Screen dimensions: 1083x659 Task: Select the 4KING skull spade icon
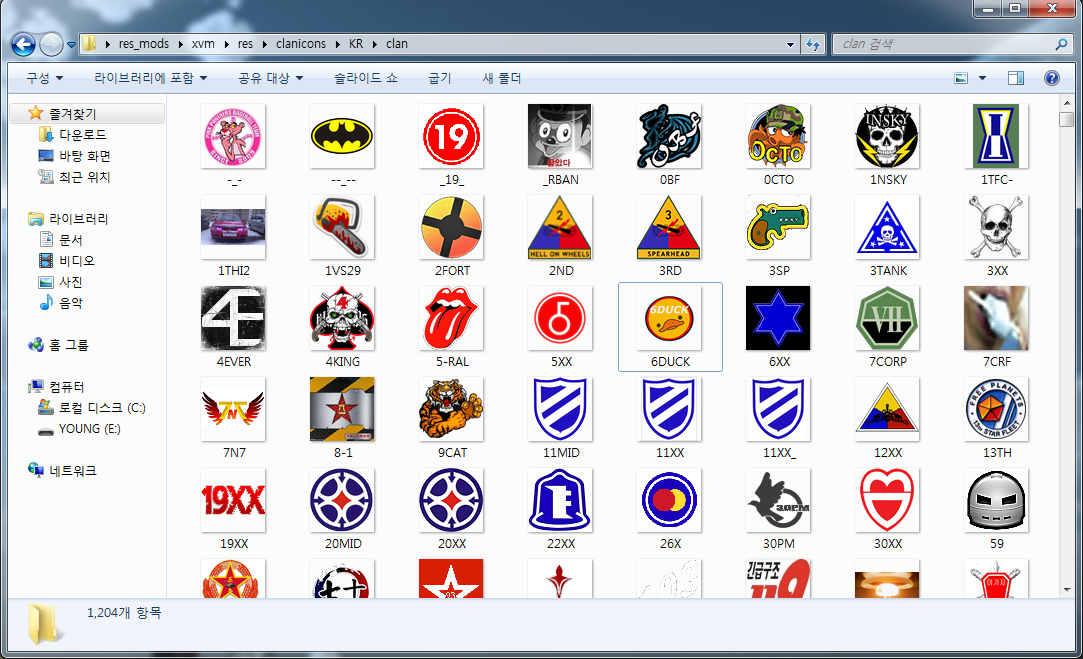point(343,318)
